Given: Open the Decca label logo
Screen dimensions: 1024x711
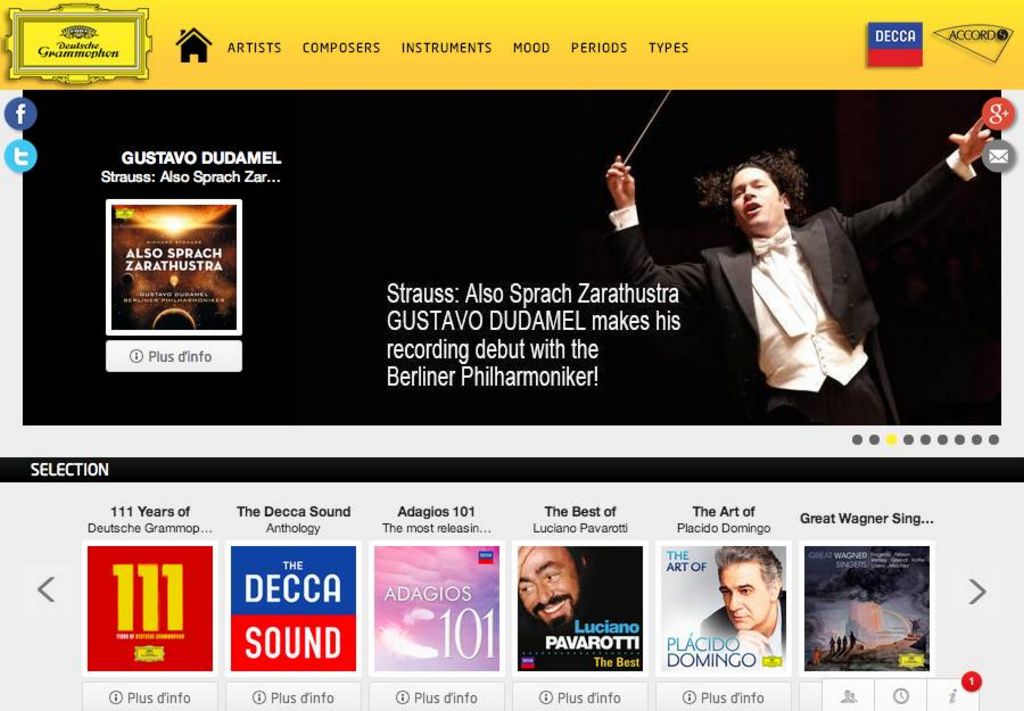Looking at the screenshot, I should 895,44.
